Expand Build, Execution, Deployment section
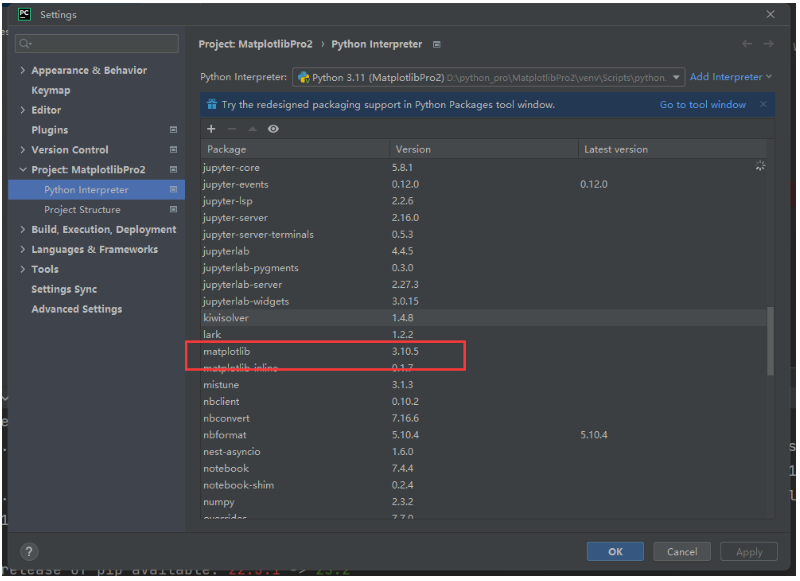The width and height of the screenshot is (800, 581). tap(22, 229)
